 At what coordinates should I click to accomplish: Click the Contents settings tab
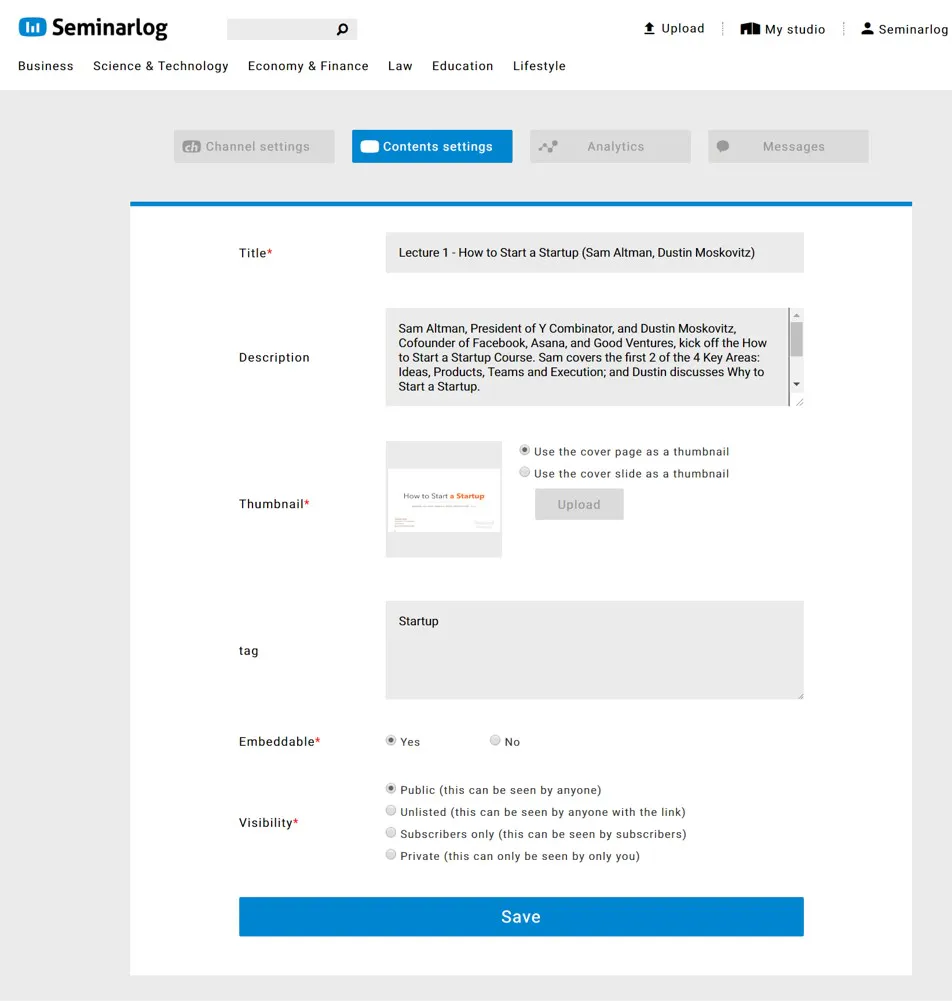coord(432,147)
